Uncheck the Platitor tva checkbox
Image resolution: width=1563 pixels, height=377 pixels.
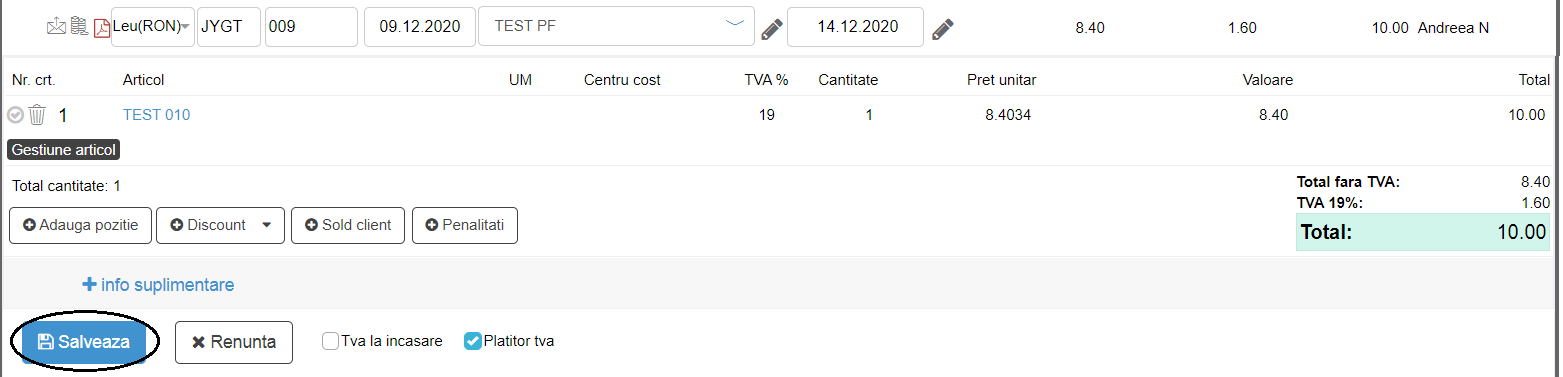coord(473,341)
